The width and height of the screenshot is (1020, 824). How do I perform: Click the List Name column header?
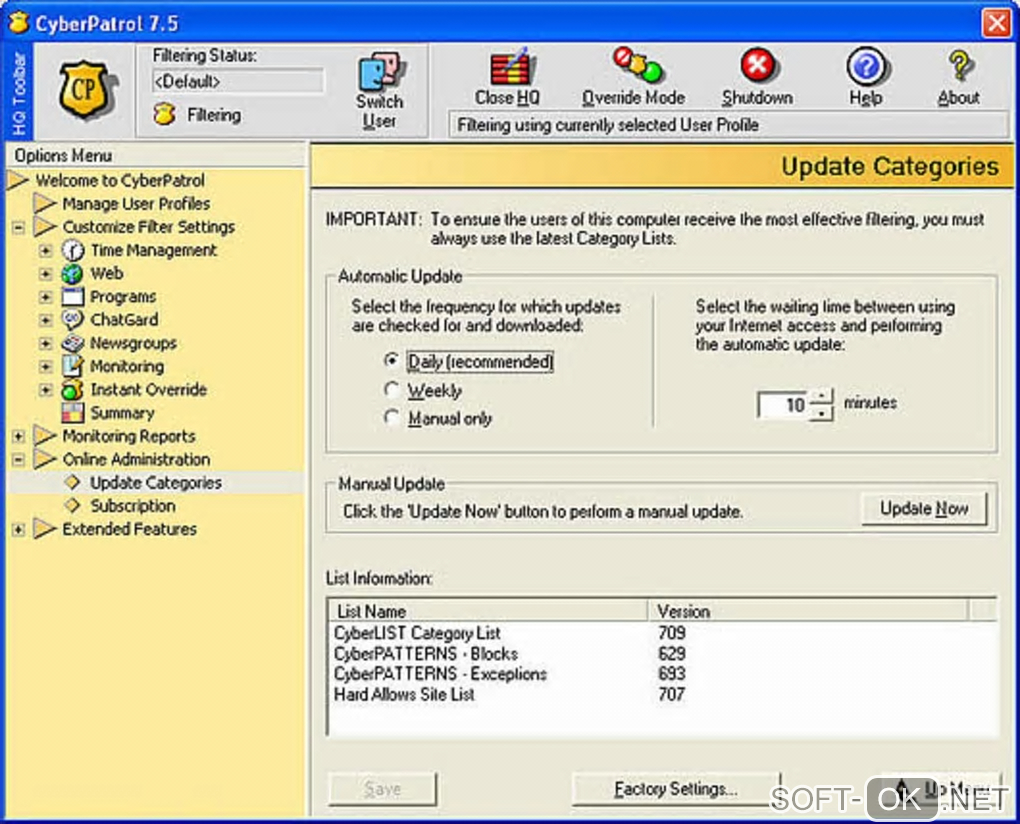tap(488, 611)
